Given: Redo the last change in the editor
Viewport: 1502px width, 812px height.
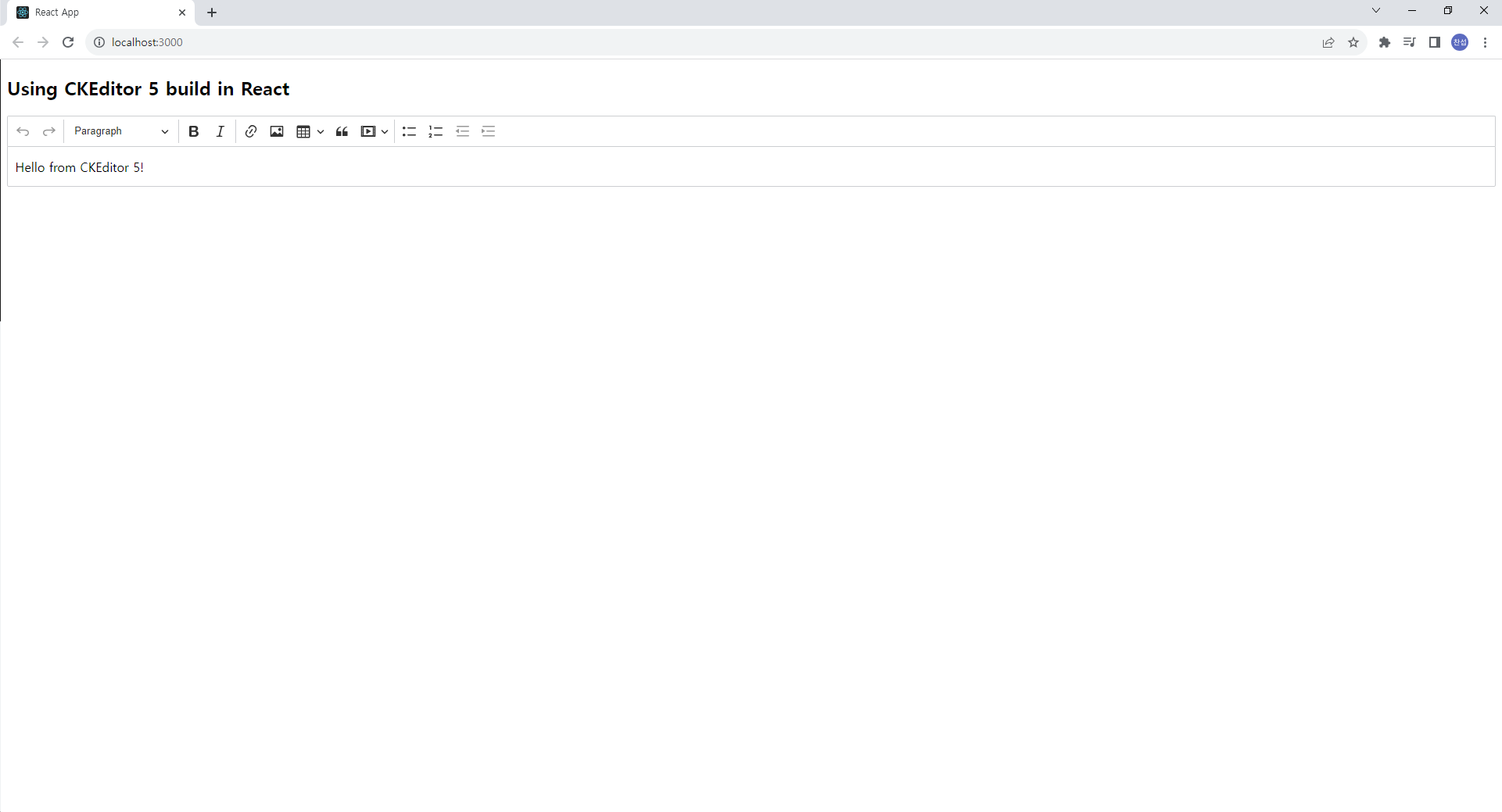Looking at the screenshot, I should (48, 131).
